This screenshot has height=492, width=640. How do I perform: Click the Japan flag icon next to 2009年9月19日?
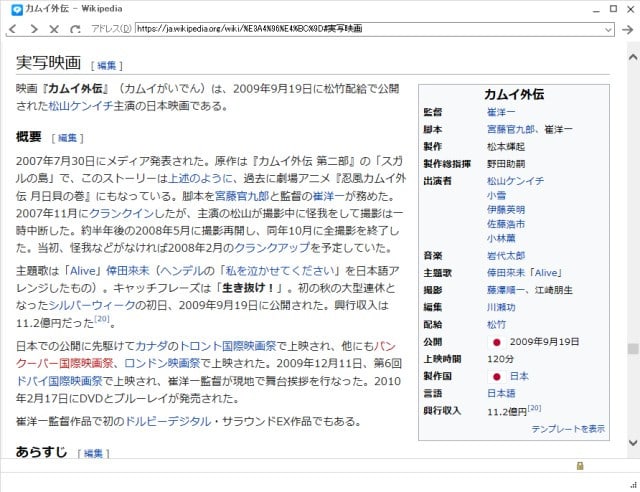[x=496, y=342]
